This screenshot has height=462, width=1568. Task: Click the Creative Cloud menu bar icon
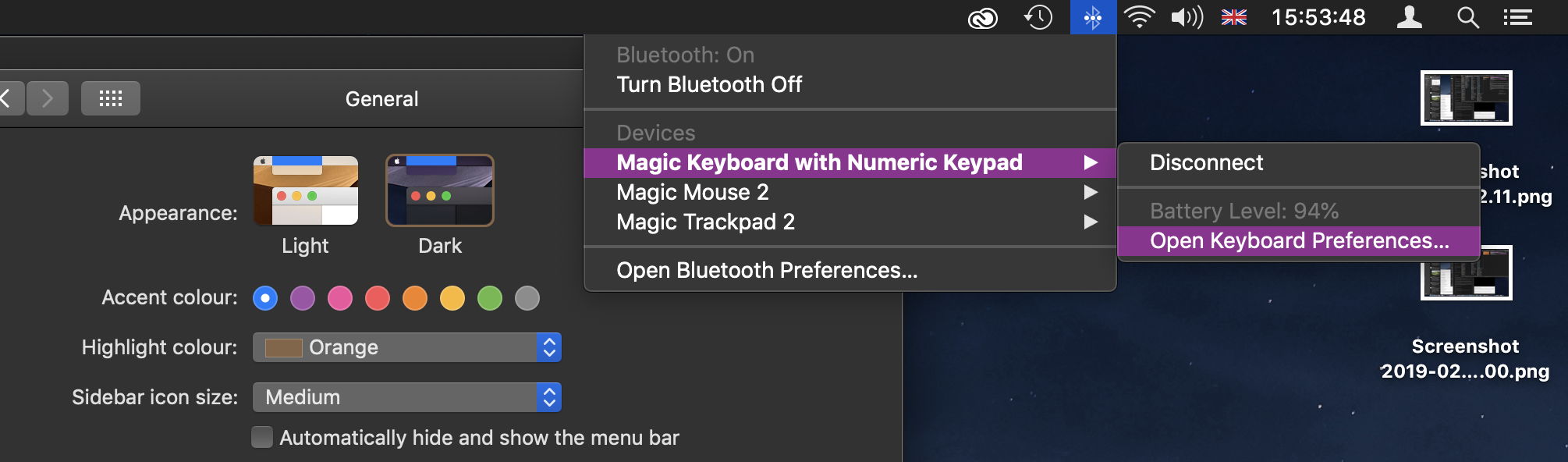[983, 18]
